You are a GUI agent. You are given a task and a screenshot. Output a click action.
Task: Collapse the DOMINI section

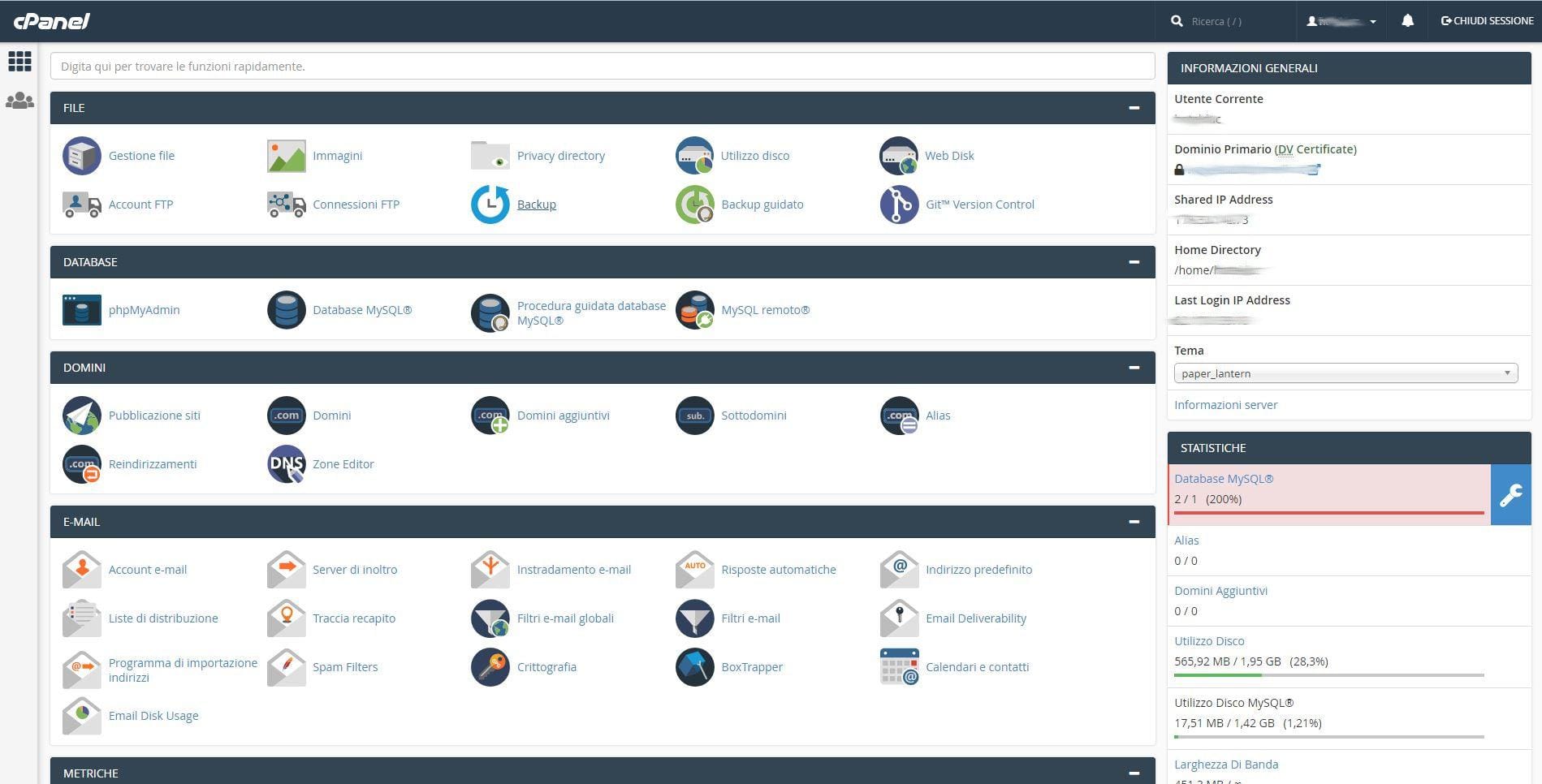point(1134,368)
